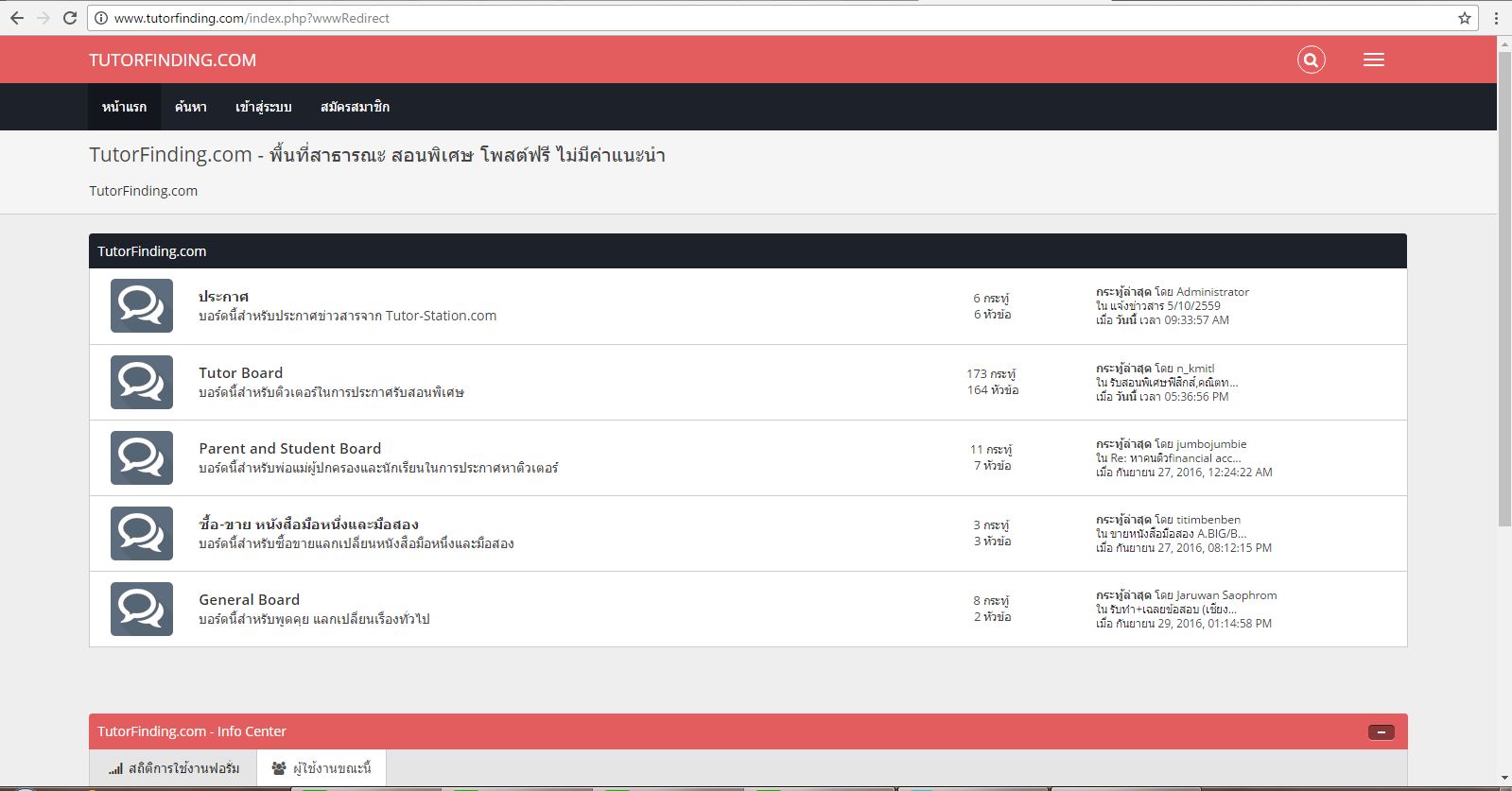Screen dimensions: 1512x791
Task: Open the ประกาศ board link
Action: click(223, 297)
